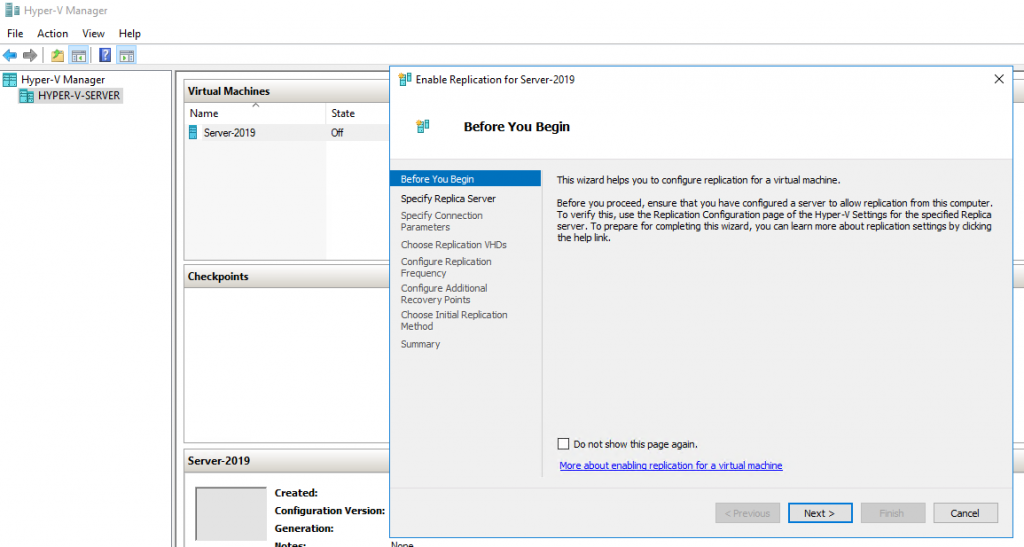Click the Server-2019 details panel header
Screen dimensions: 1024x547
tap(287, 461)
